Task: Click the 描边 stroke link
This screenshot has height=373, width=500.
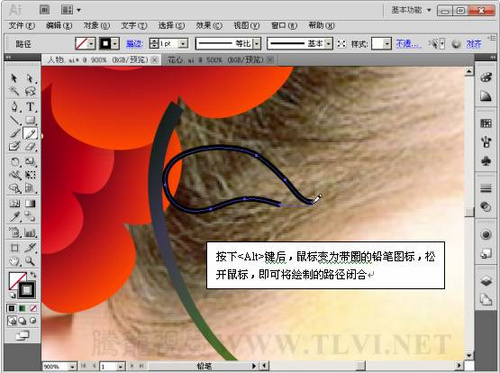Action: [x=134, y=44]
